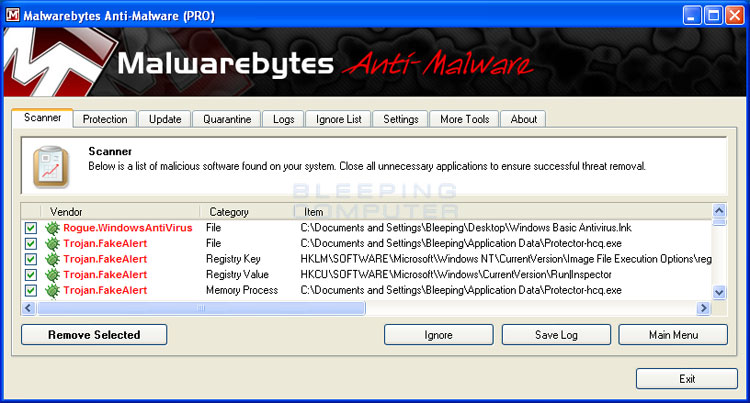Viewport: 750px width, 403px height.
Task: Click bug icon on Registry Key row
Action: (52, 259)
